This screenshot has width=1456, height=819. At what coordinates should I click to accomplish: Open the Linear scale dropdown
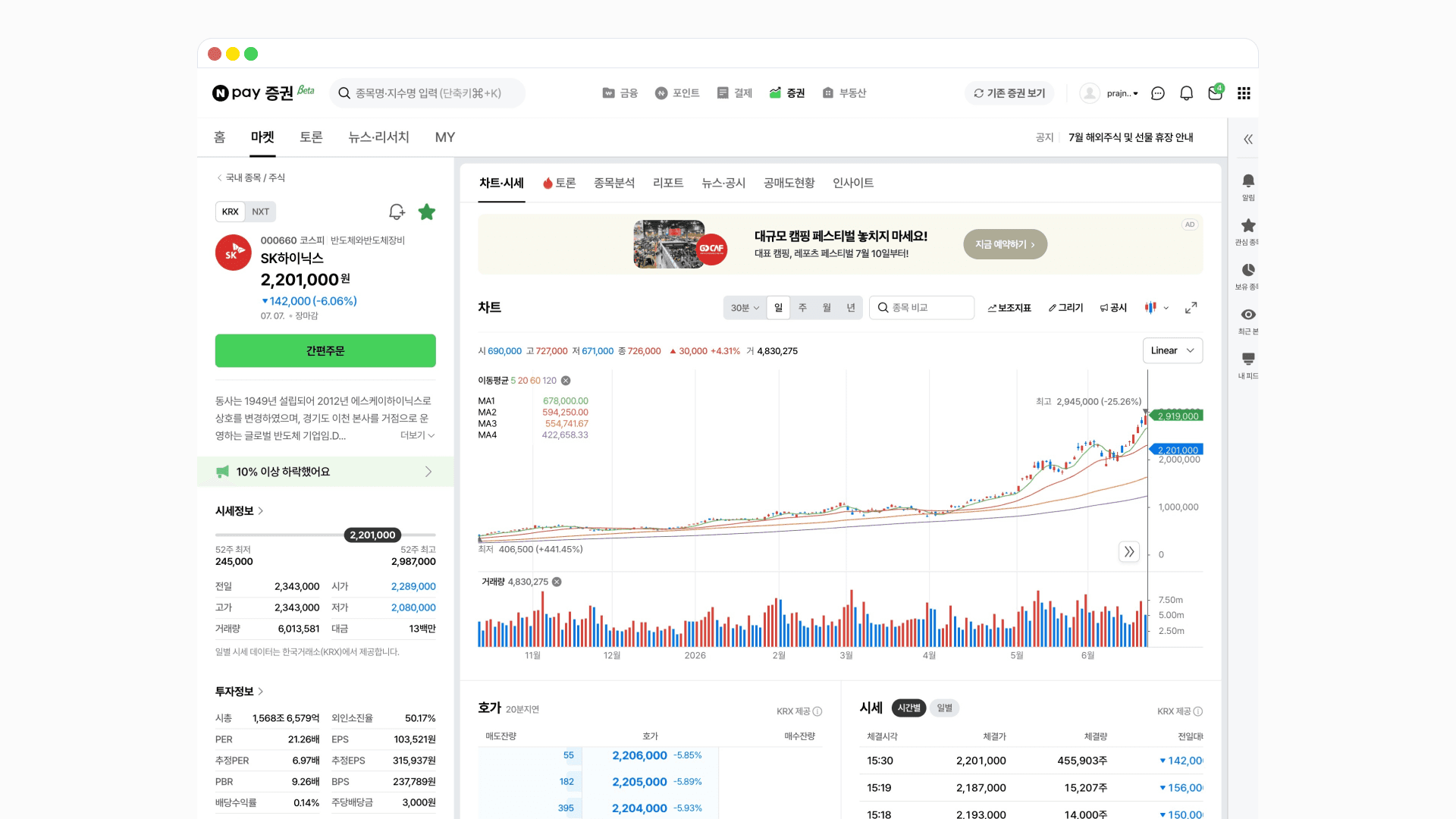[1172, 350]
